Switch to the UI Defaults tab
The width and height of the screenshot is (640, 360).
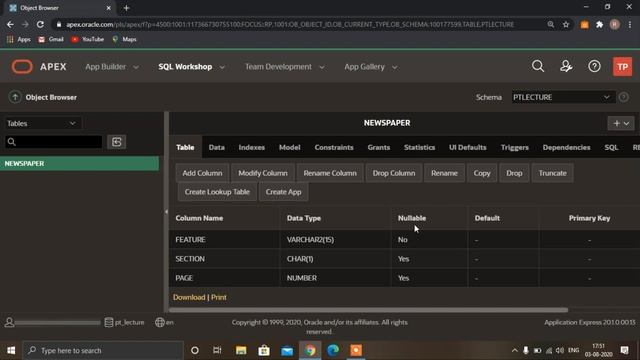[x=467, y=147]
